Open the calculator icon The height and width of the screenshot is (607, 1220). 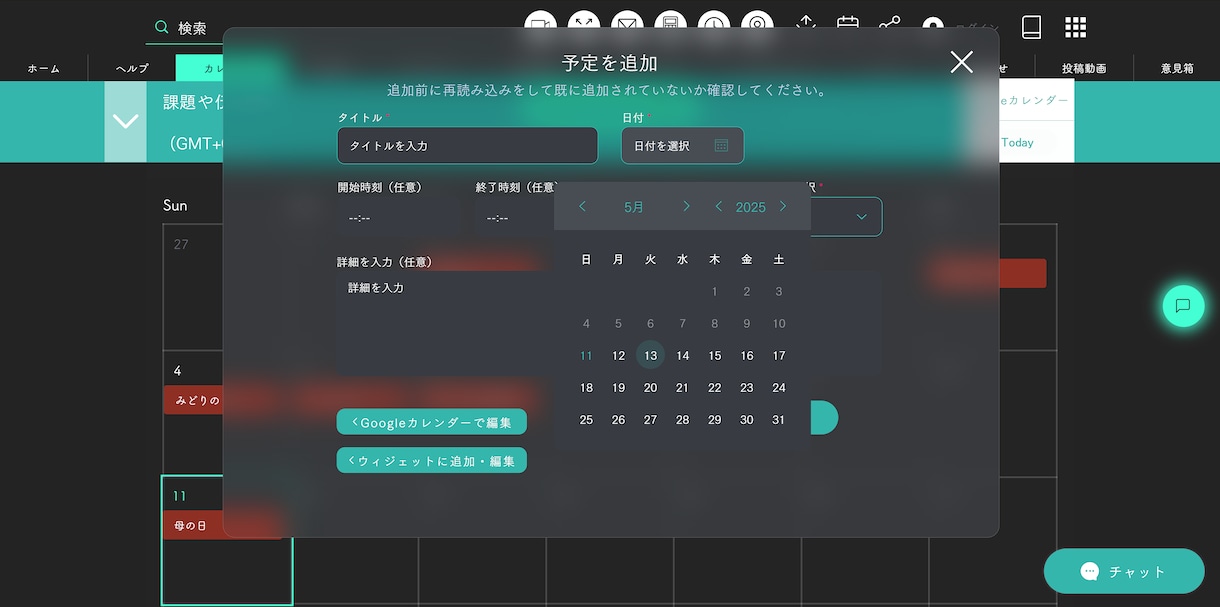click(x=670, y=25)
